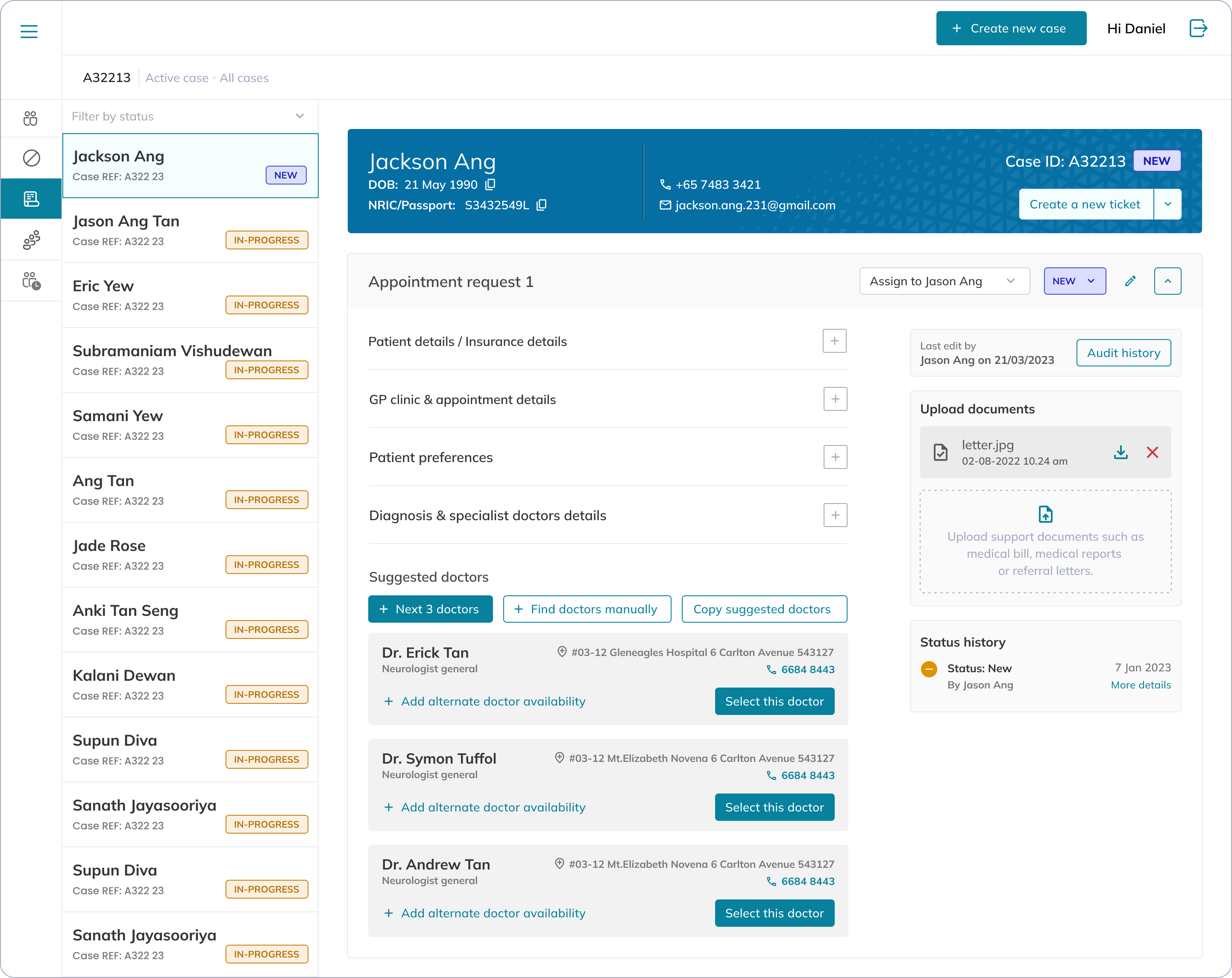Open the people-with-clock sidebar icon
Image resolution: width=1232 pixels, height=978 pixels.
(x=31, y=281)
